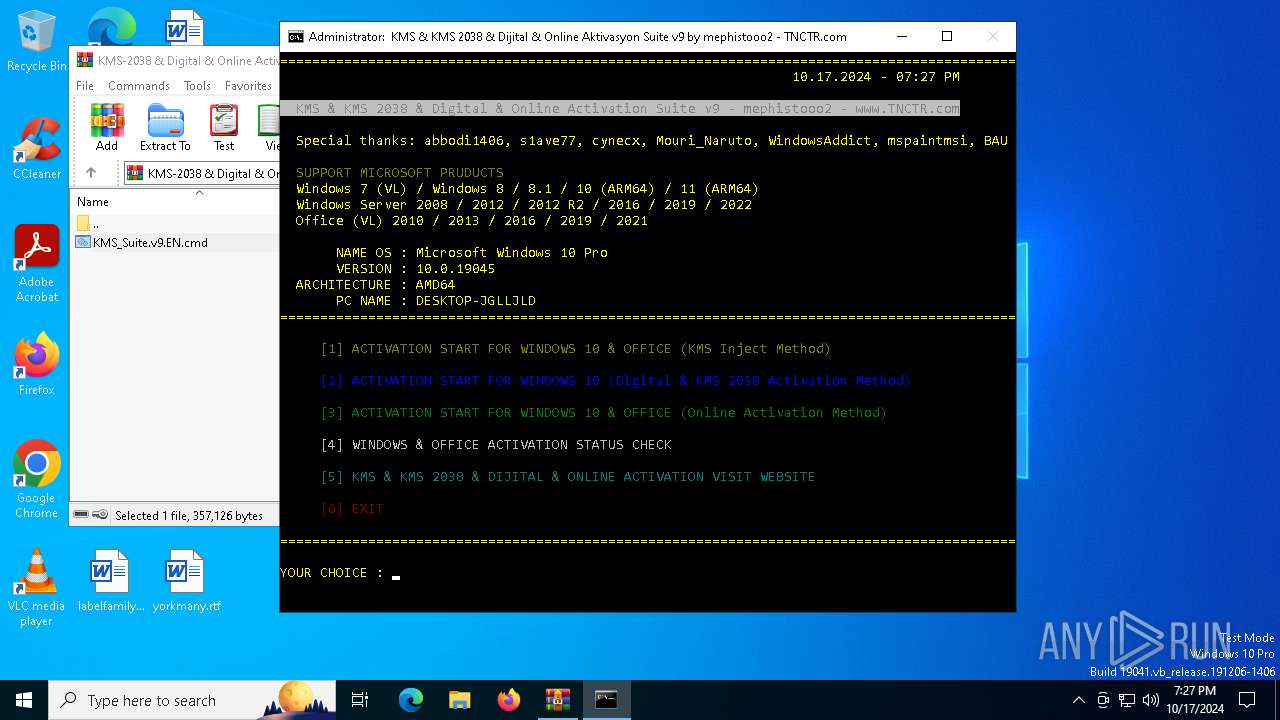Click the Add icon in WinRAR toolbar
Image resolution: width=1280 pixels, height=720 pixels.
point(107,127)
